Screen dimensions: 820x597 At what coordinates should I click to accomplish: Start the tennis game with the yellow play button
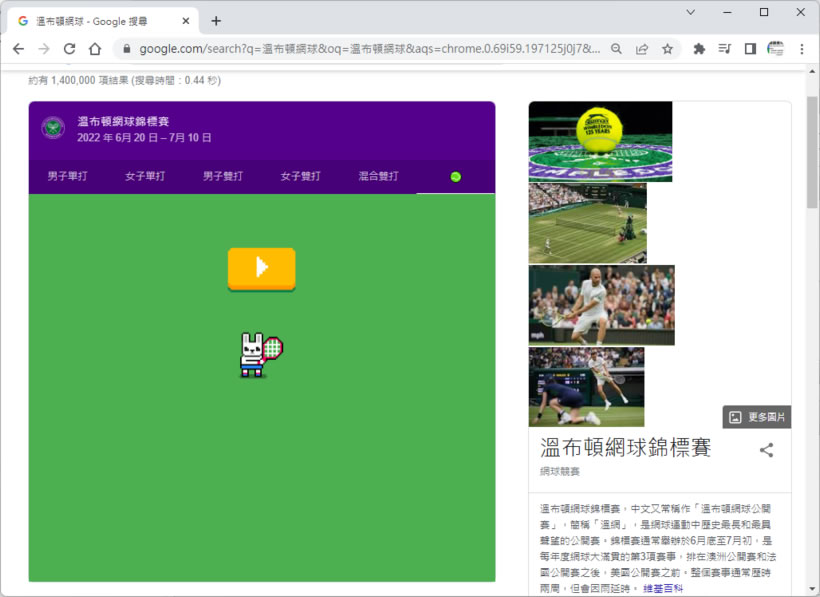[x=261, y=269]
